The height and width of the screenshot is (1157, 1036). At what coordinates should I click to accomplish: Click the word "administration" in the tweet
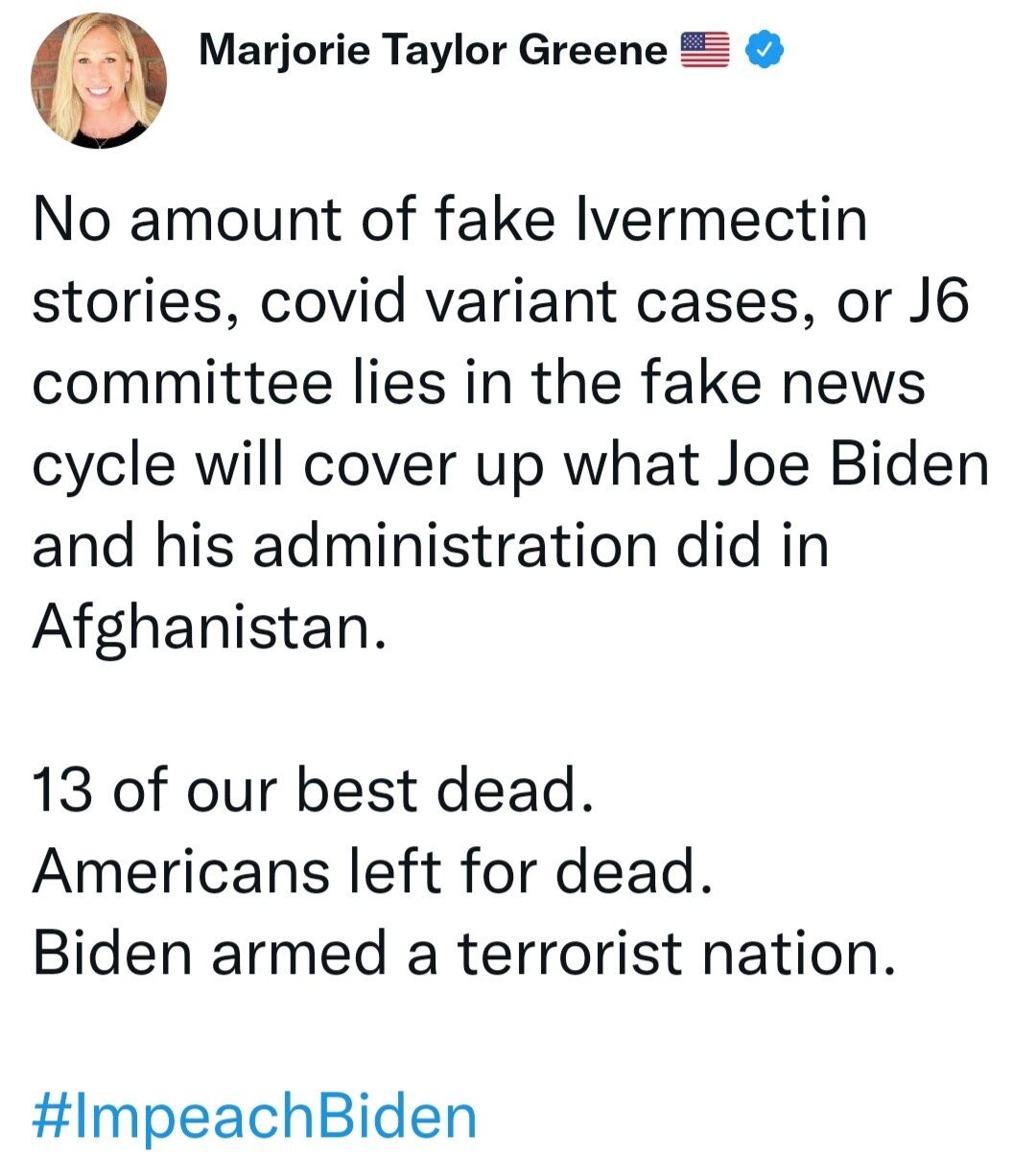454,546
